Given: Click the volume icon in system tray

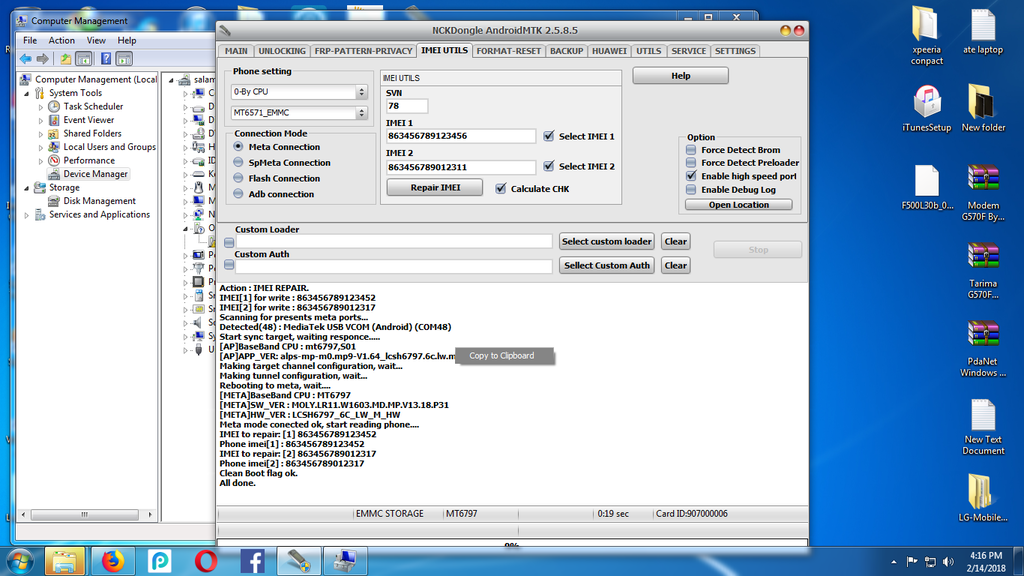Looking at the screenshot, I should 948,562.
